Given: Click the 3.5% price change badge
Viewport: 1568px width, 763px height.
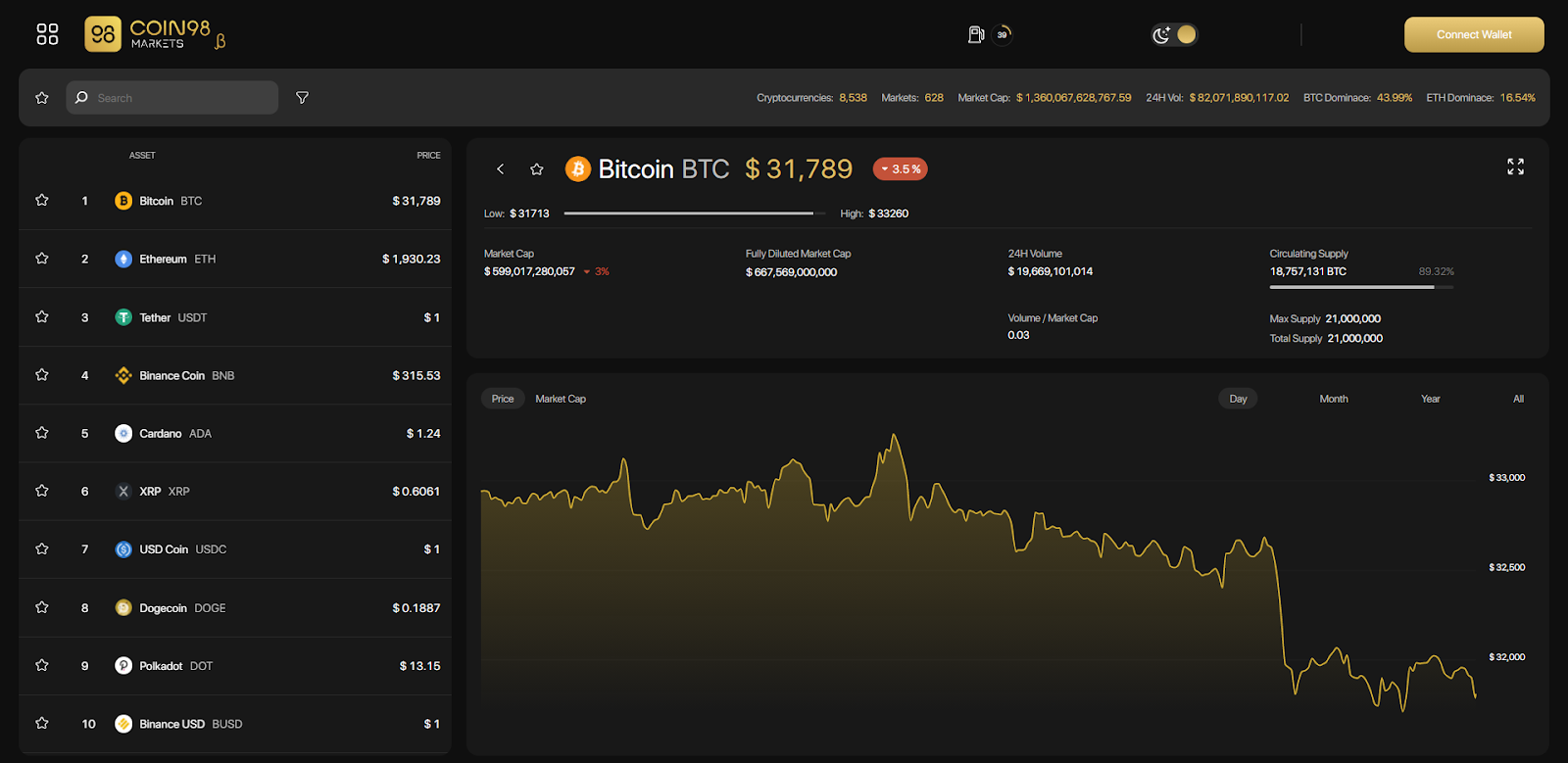Looking at the screenshot, I should pos(901,169).
